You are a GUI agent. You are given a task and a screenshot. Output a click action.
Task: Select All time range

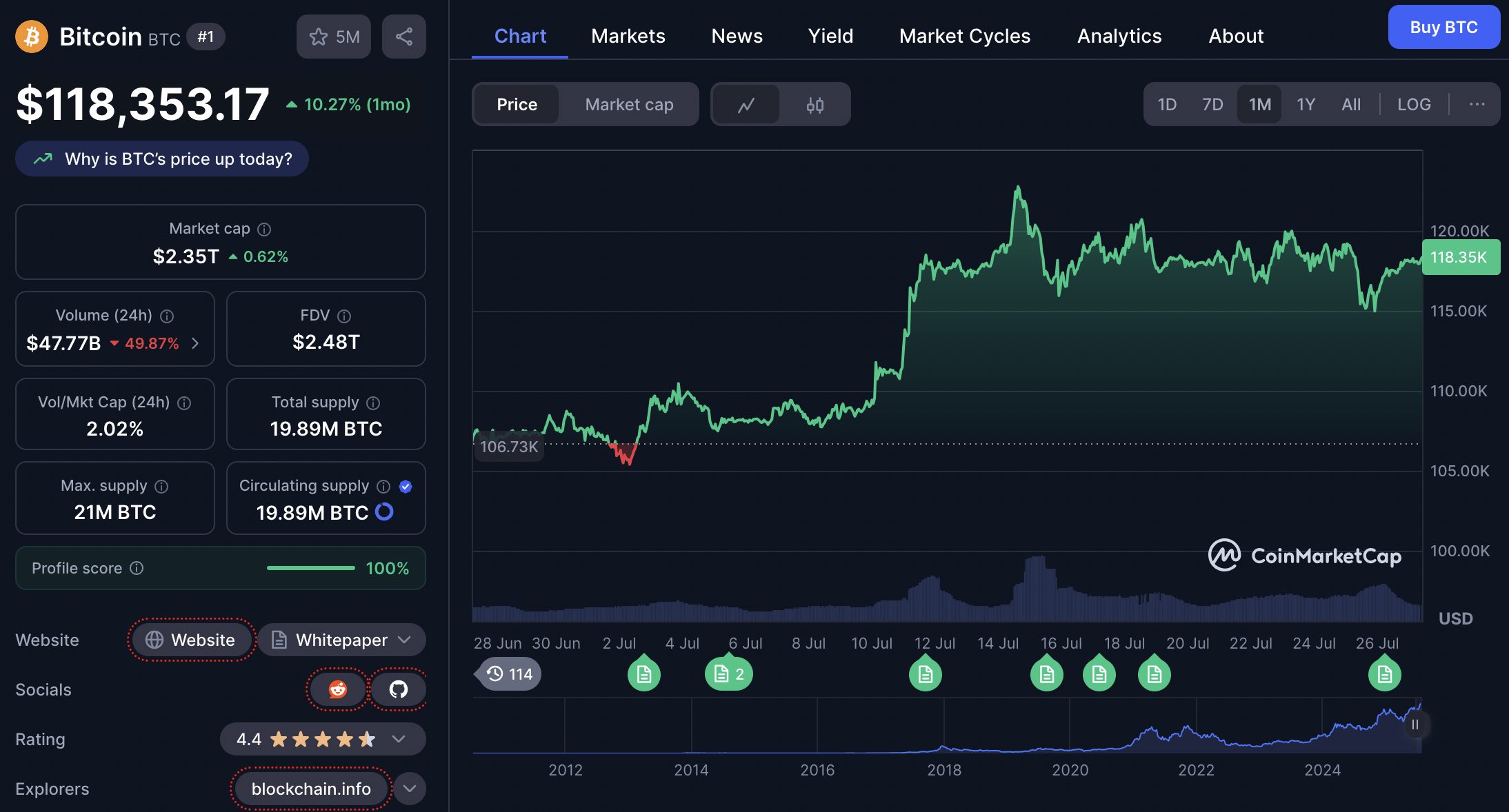(x=1351, y=105)
